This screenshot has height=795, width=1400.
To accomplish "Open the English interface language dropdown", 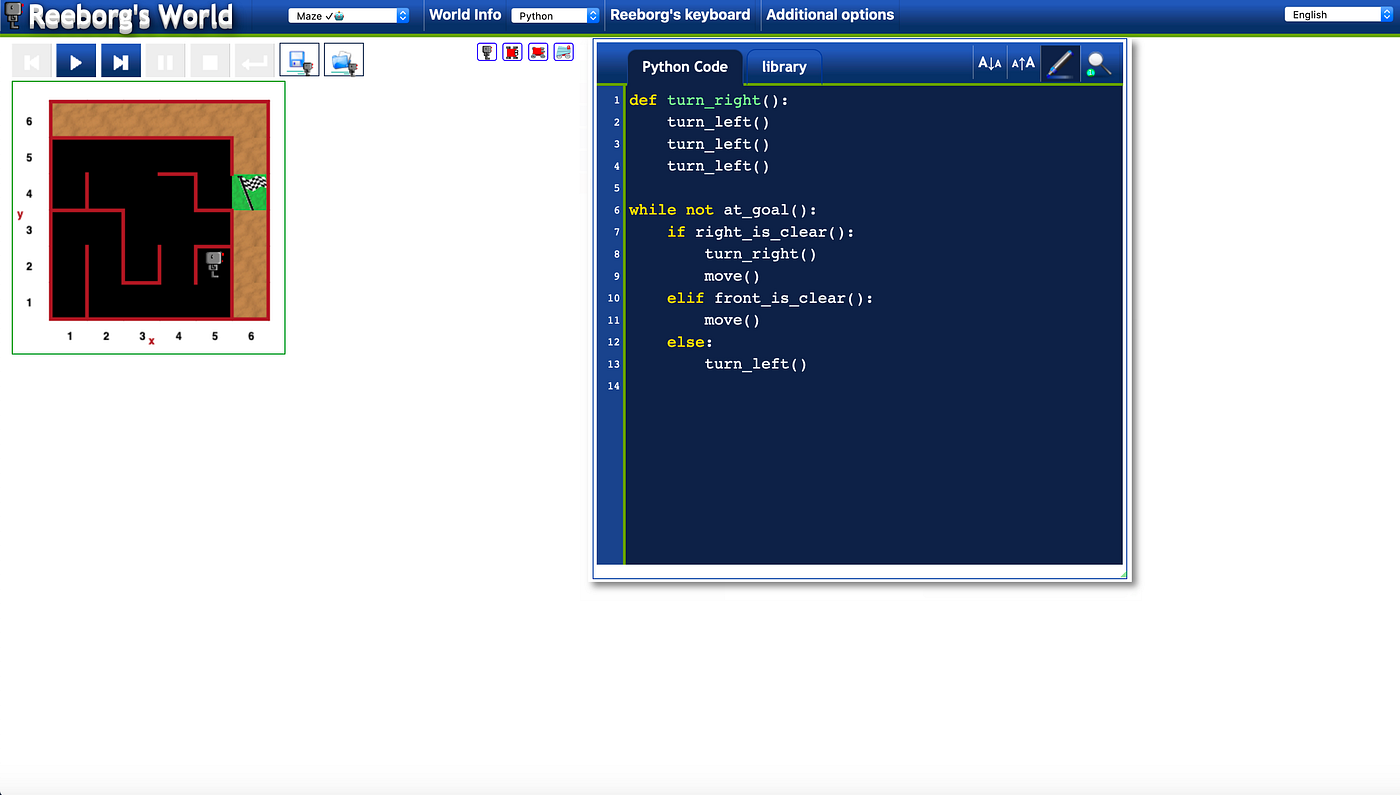I will 1336,13.
